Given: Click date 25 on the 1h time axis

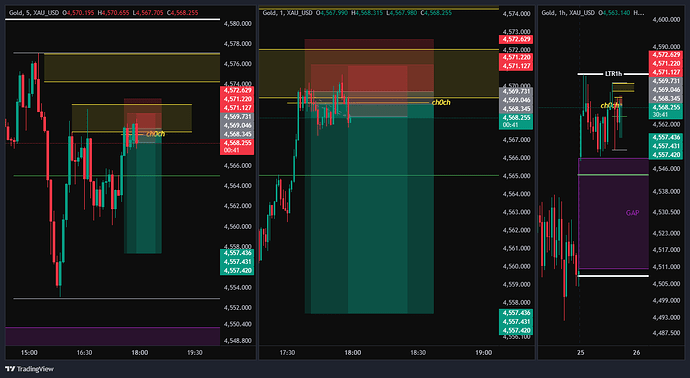Looking at the screenshot, I should (x=580, y=352).
